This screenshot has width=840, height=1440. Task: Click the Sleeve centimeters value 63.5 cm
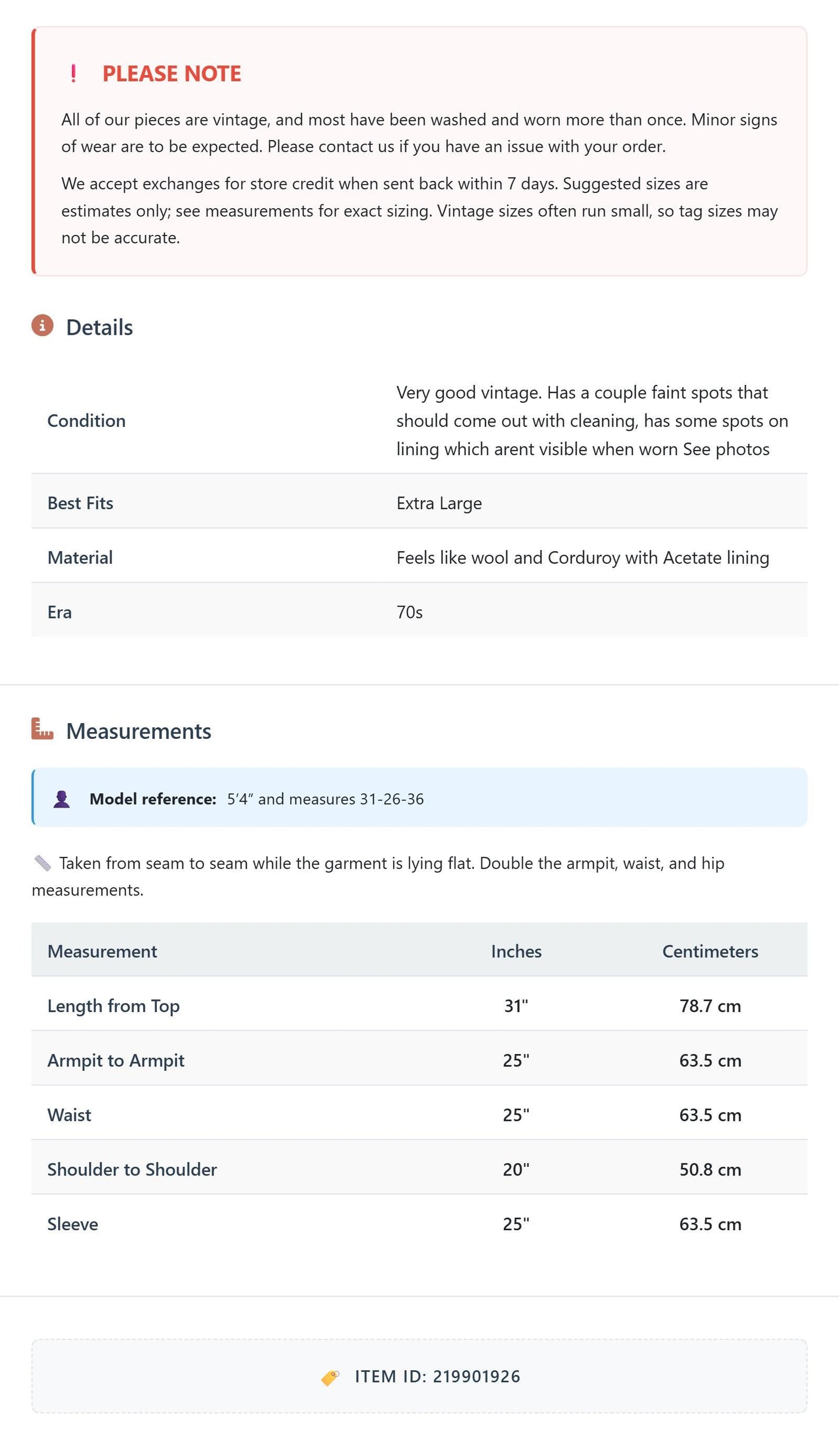pyautogui.click(x=711, y=1224)
